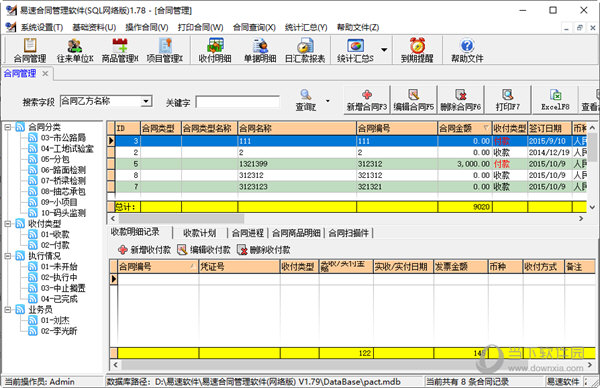This screenshot has height=388, width=600.
Task: Close the 合同管理 document tab
Action: [x=45, y=73]
